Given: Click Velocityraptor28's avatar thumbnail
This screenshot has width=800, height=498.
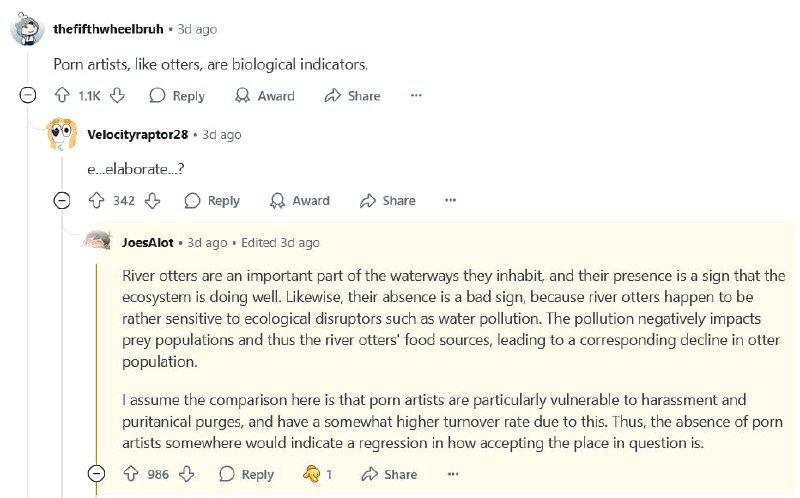Looking at the screenshot, I should pos(62,134).
